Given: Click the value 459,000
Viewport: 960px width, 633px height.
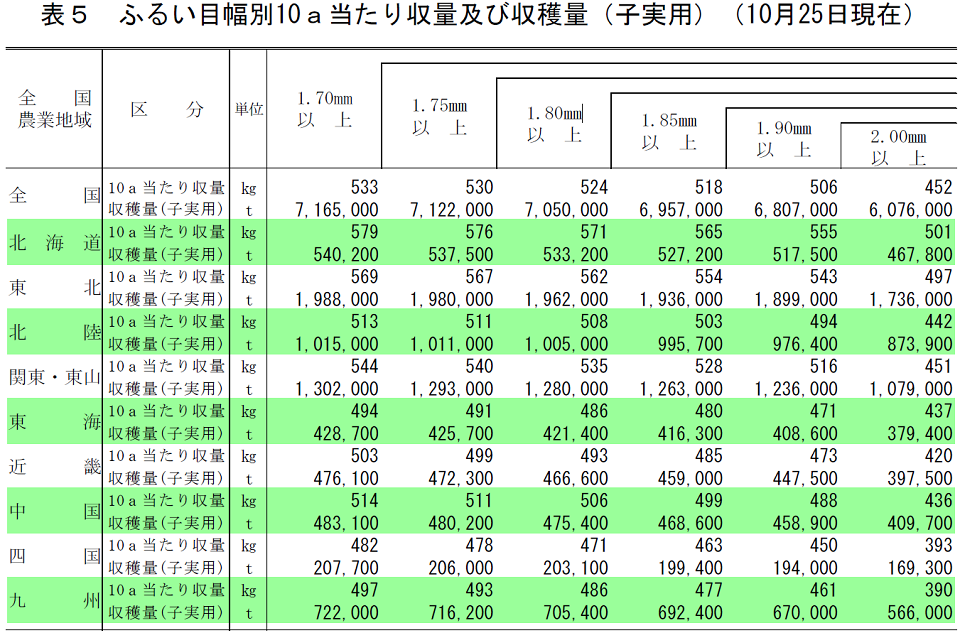Looking at the screenshot, I should pos(690,478).
